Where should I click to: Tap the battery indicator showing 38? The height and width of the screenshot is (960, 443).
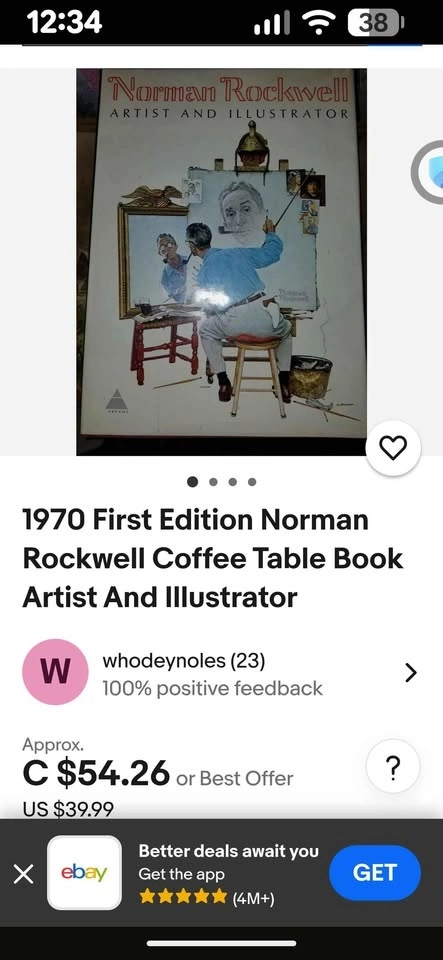click(x=376, y=23)
